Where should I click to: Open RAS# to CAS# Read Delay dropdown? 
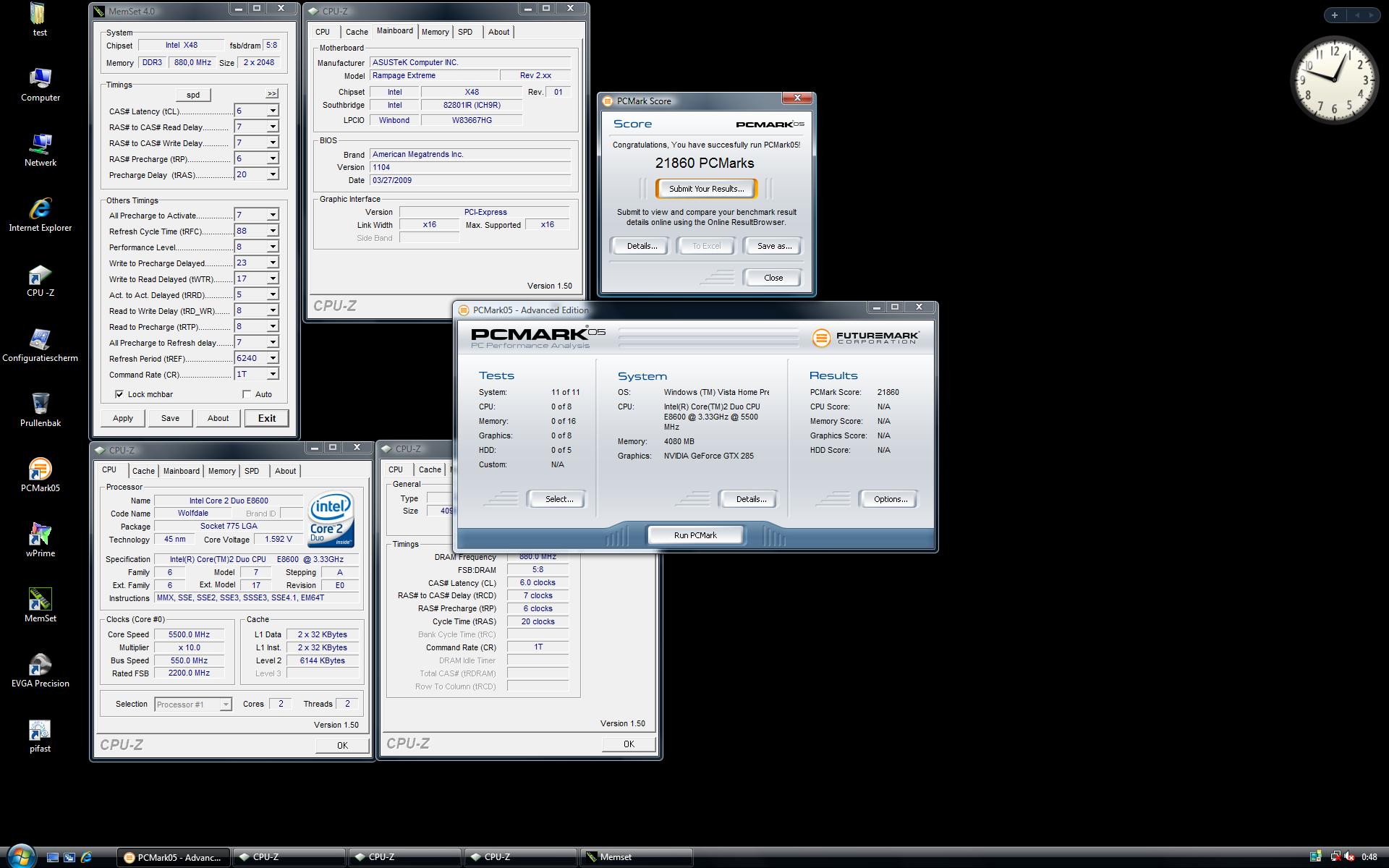pyautogui.click(x=273, y=127)
